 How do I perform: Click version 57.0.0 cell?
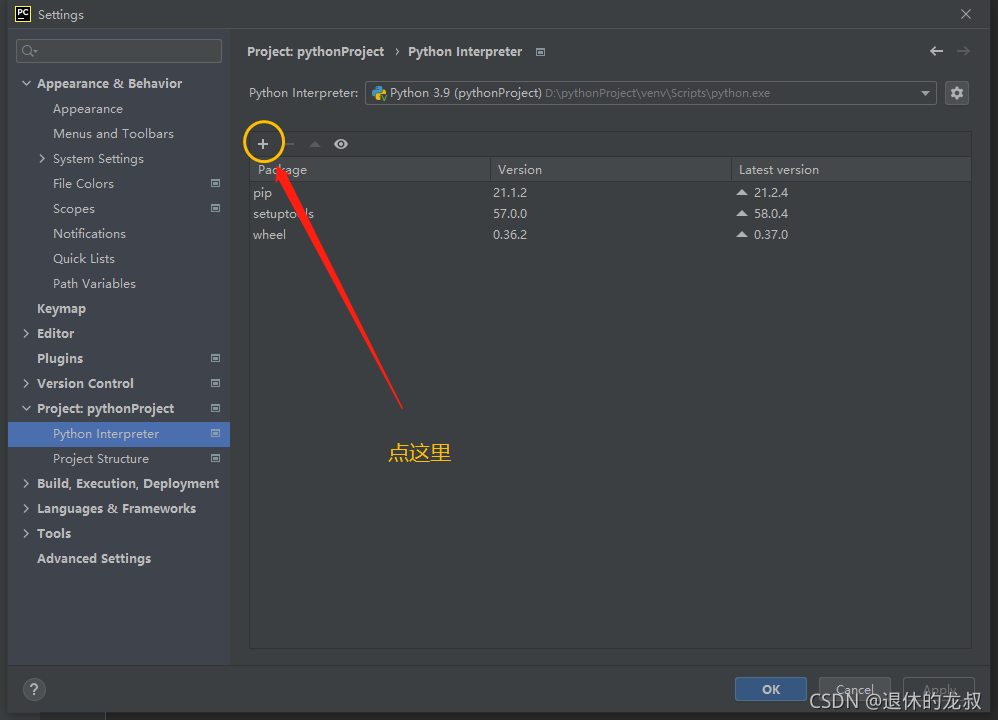510,213
